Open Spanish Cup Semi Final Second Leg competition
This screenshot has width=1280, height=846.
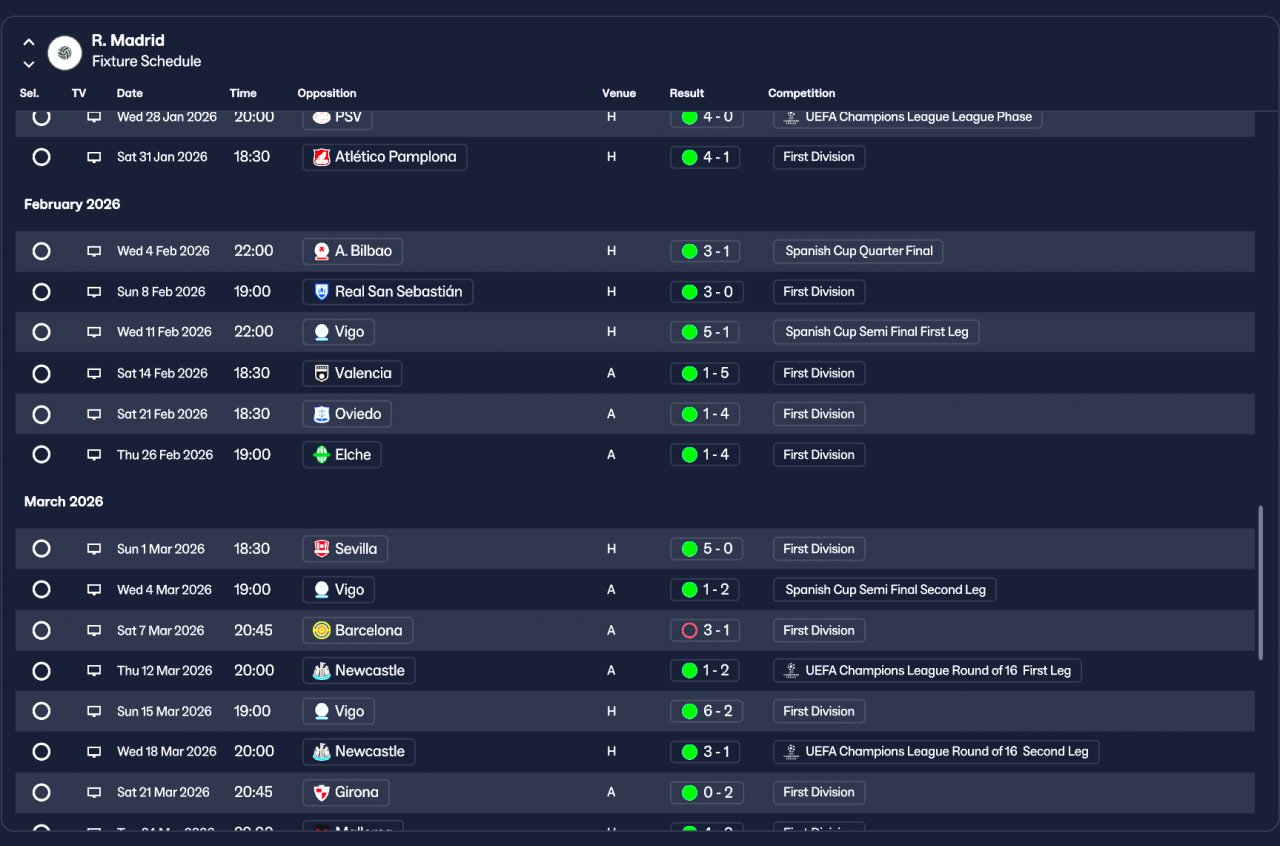(885, 590)
